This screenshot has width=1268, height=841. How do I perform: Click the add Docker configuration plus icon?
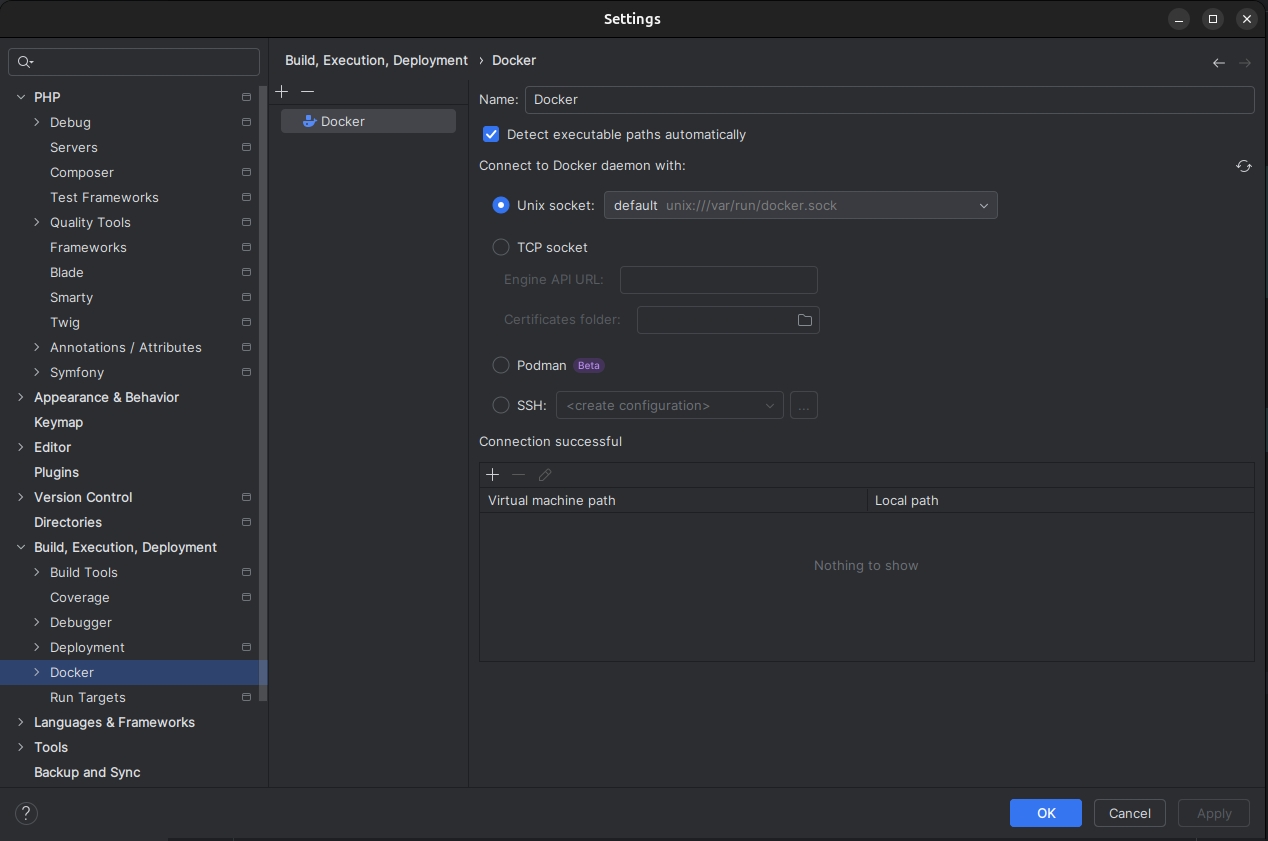tap(282, 91)
